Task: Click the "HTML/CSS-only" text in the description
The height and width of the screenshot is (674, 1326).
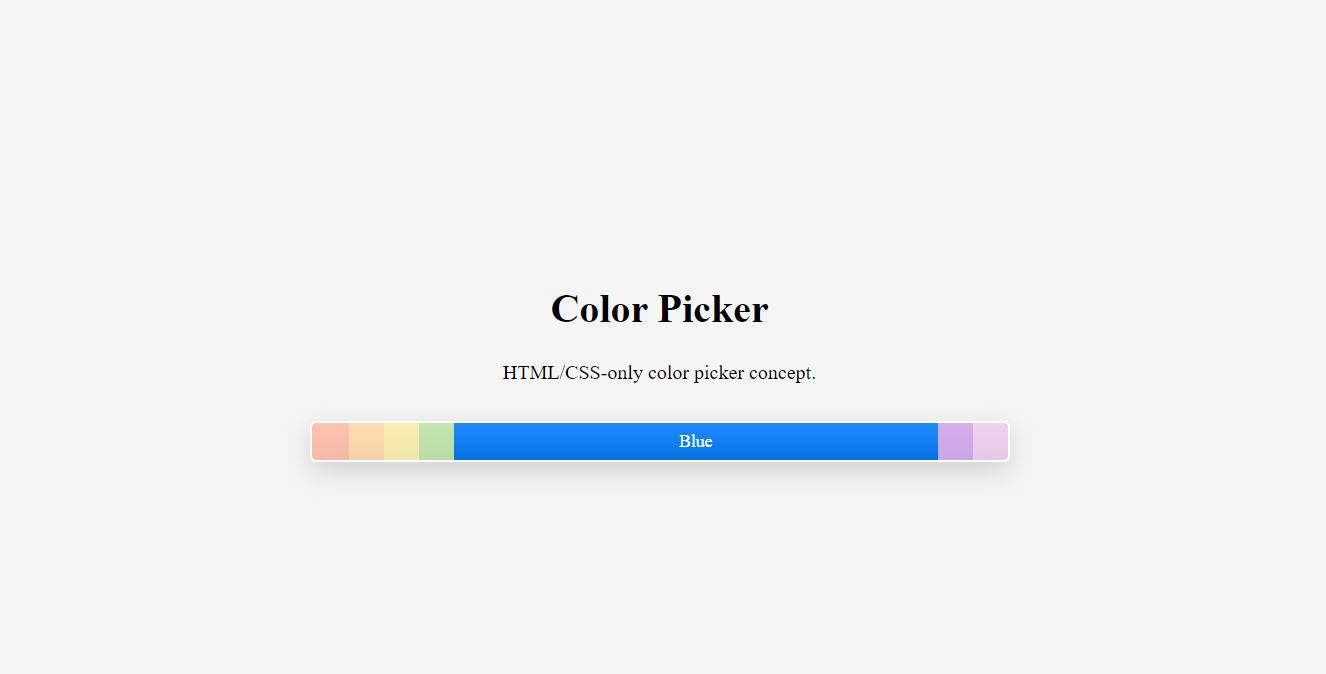Action: [x=572, y=373]
